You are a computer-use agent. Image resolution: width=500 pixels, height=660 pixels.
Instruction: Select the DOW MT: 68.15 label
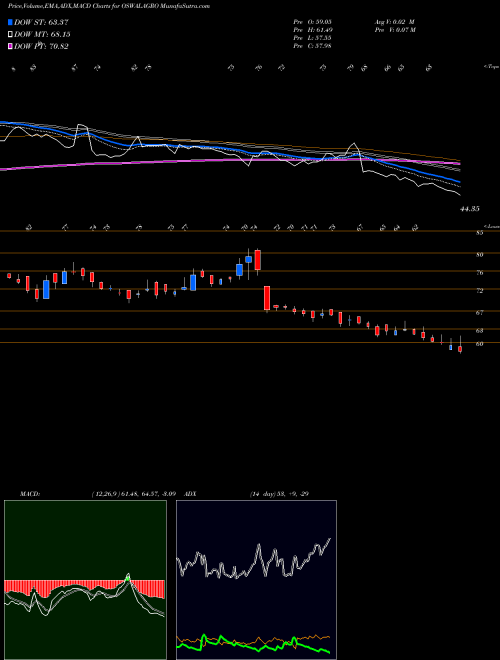[42, 35]
